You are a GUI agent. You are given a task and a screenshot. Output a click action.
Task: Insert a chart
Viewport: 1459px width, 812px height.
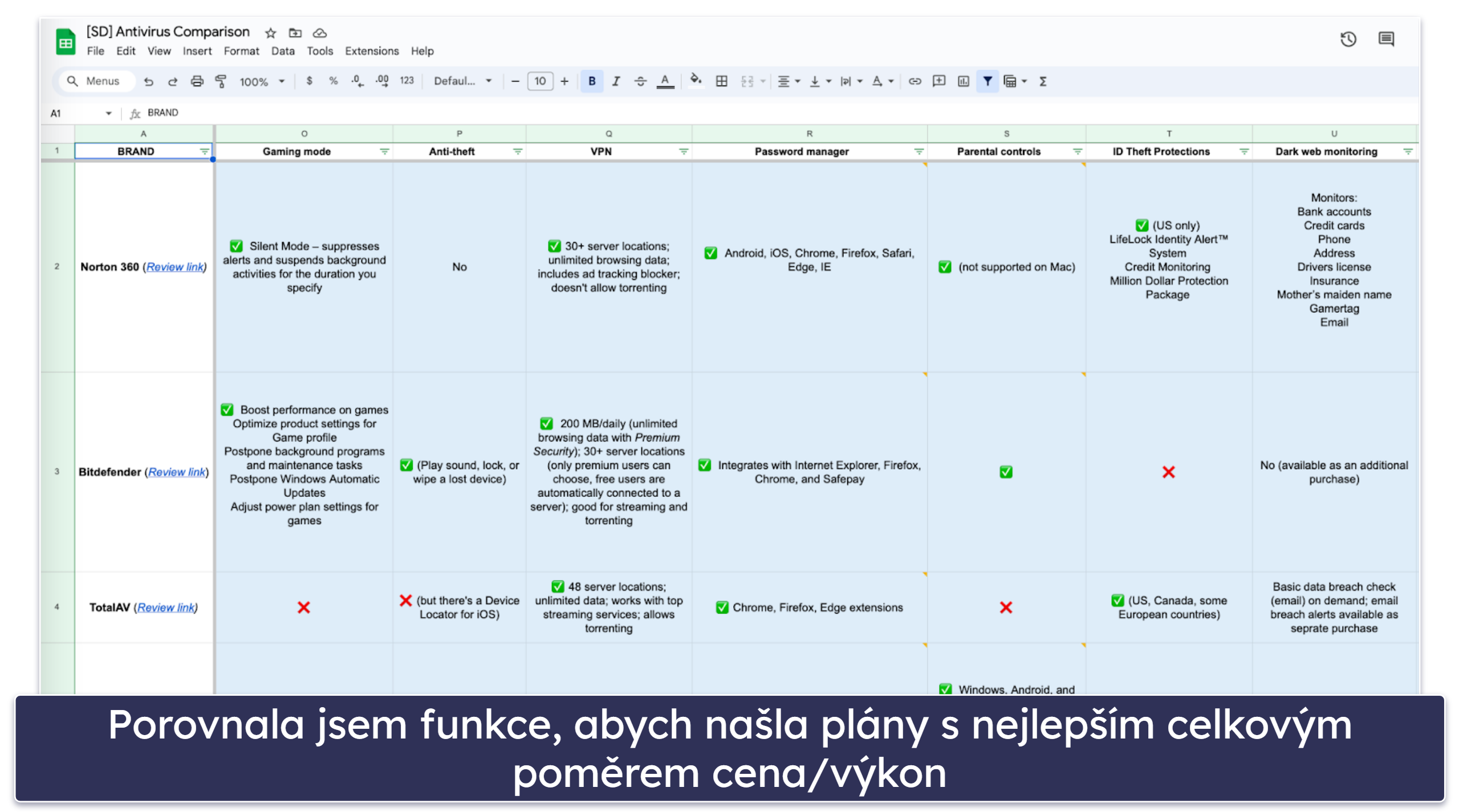[x=963, y=81]
